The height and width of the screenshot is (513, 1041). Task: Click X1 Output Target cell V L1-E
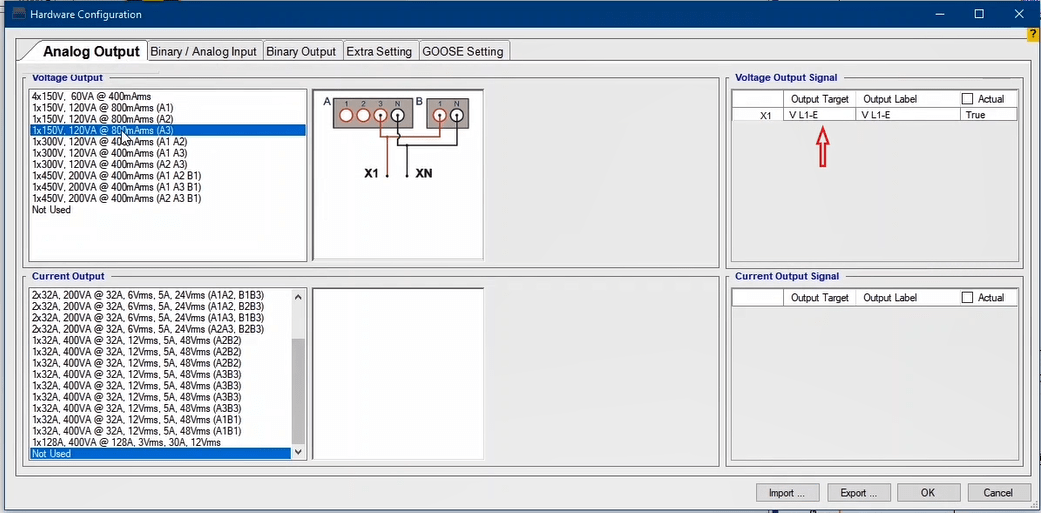tap(819, 116)
